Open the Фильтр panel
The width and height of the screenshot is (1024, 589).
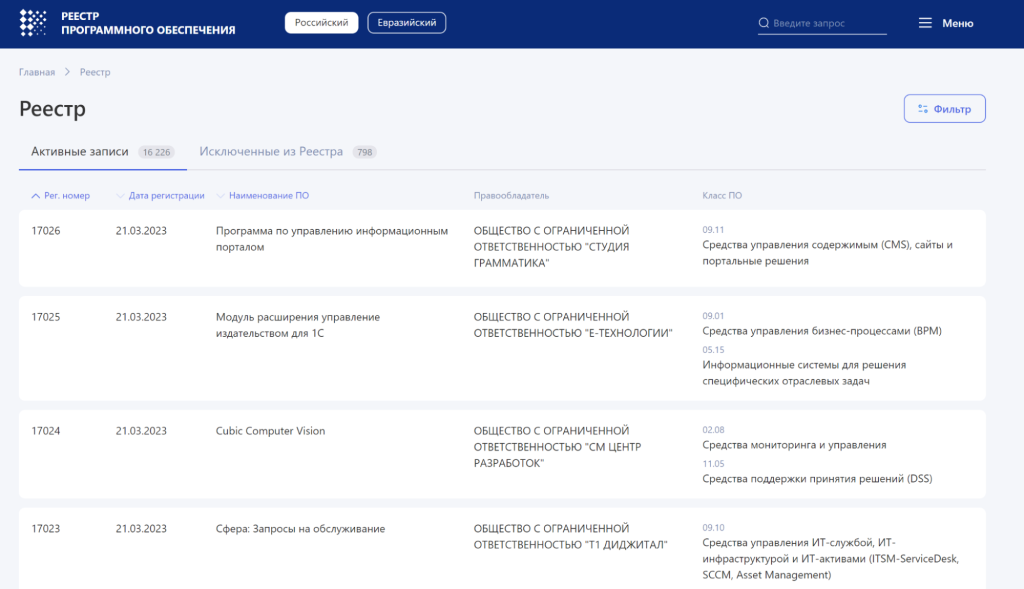tap(944, 108)
